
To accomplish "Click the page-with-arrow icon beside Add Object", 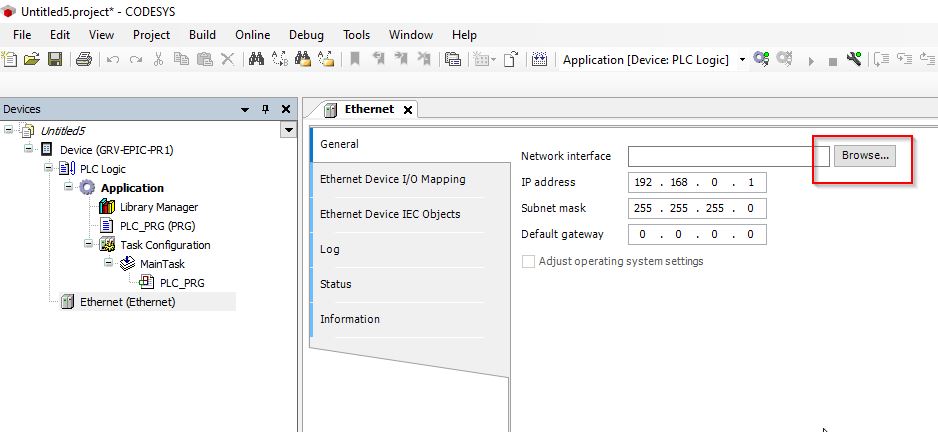I will tap(510, 59).
